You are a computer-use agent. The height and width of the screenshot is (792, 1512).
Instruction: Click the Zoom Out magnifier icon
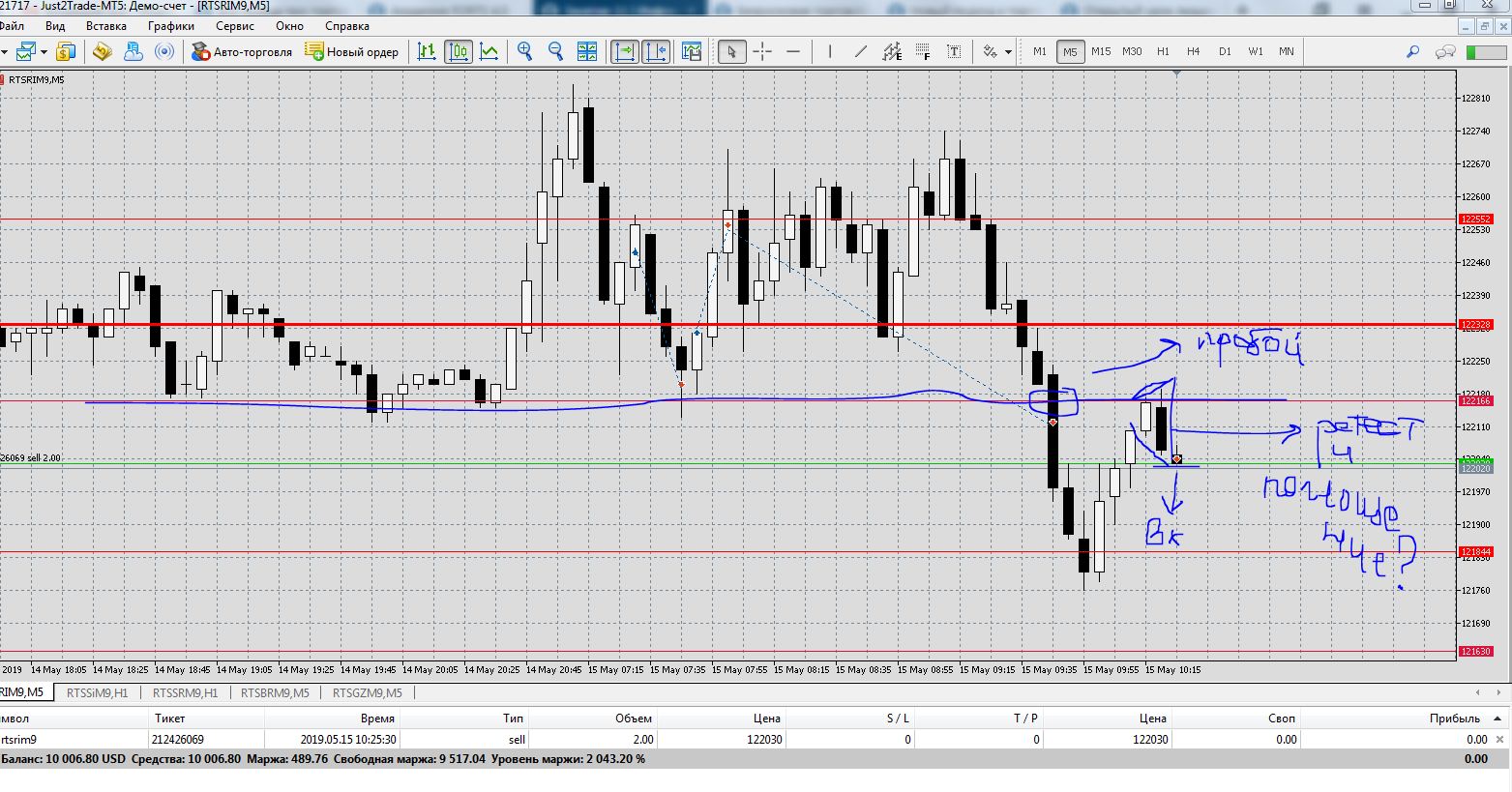tap(556, 51)
